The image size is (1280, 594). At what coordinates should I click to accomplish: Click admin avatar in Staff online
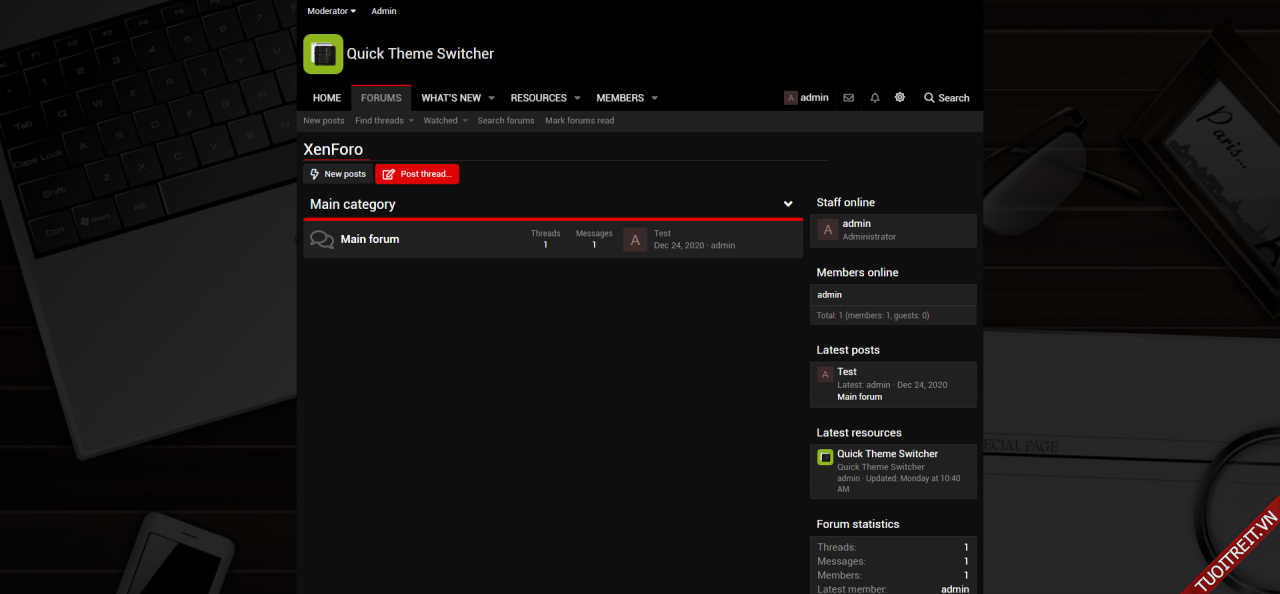(827, 230)
